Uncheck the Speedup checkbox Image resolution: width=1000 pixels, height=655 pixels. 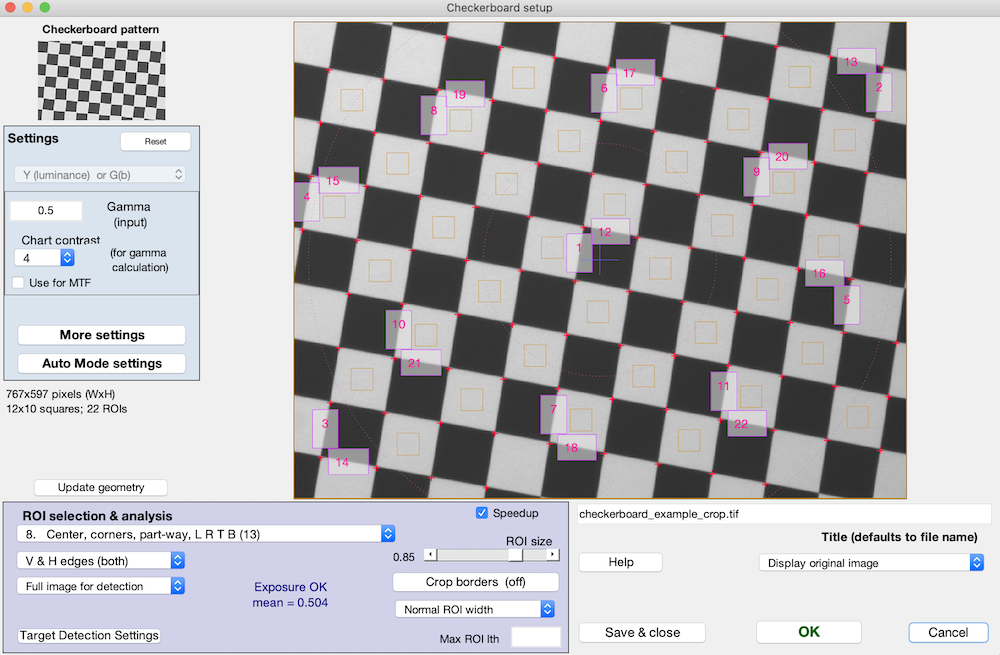click(x=482, y=513)
